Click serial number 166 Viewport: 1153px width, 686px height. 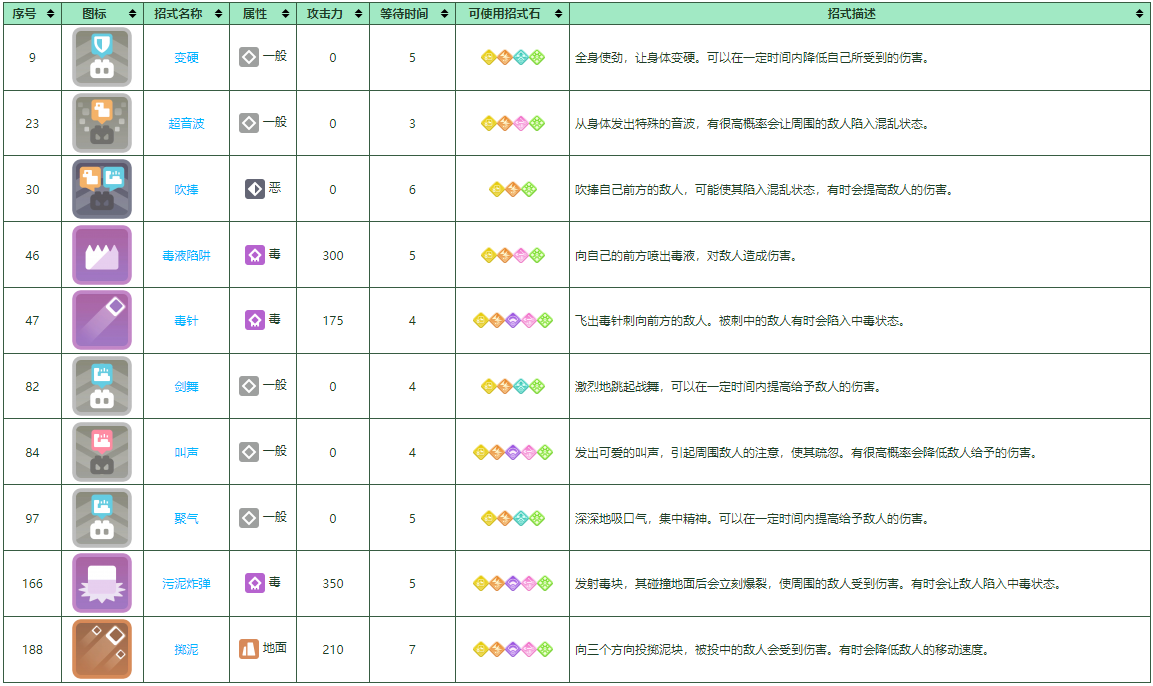click(32, 584)
